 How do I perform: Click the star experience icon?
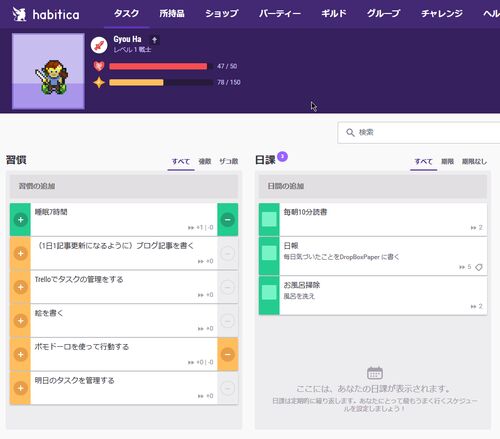(99, 82)
